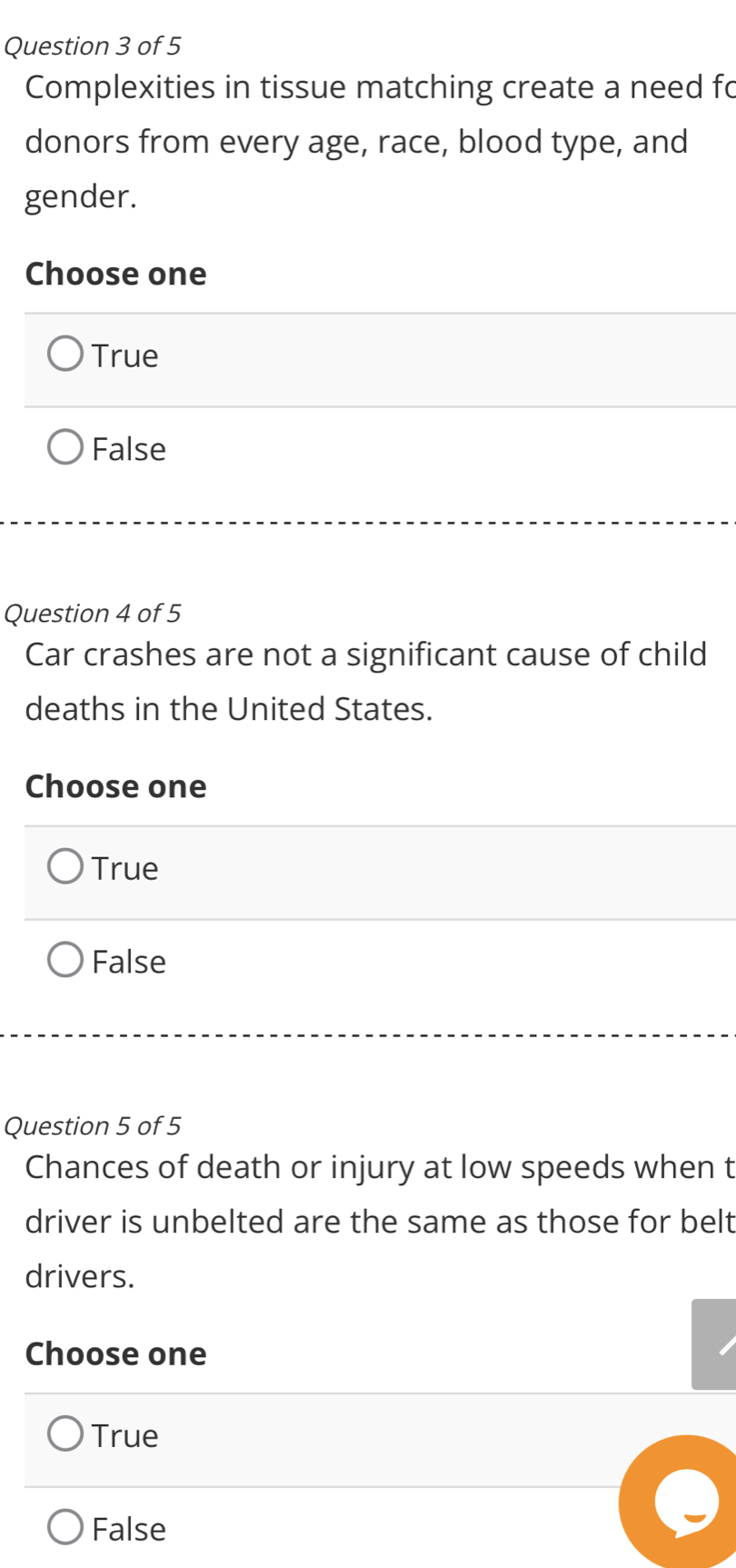This screenshot has width=736, height=1568.
Task: Choose False radio circle for car crashes question
Action: tap(65, 962)
